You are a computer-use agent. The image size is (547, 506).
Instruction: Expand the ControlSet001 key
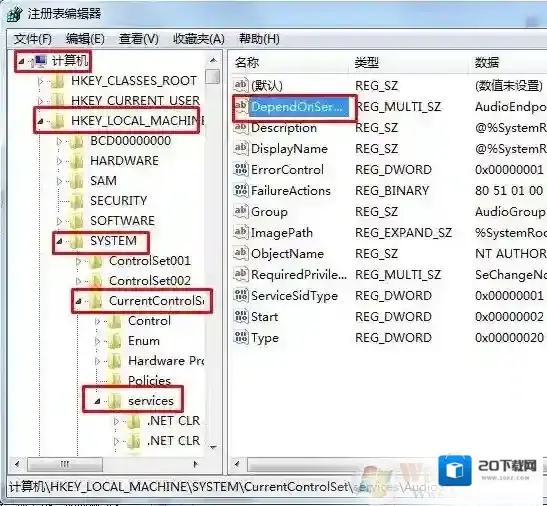click(x=78, y=261)
